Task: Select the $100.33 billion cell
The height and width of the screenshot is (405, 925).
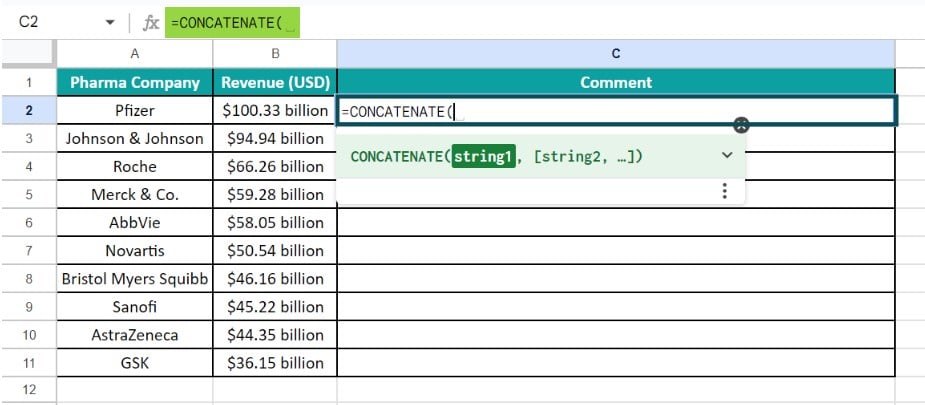Action: (x=275, y=110)
